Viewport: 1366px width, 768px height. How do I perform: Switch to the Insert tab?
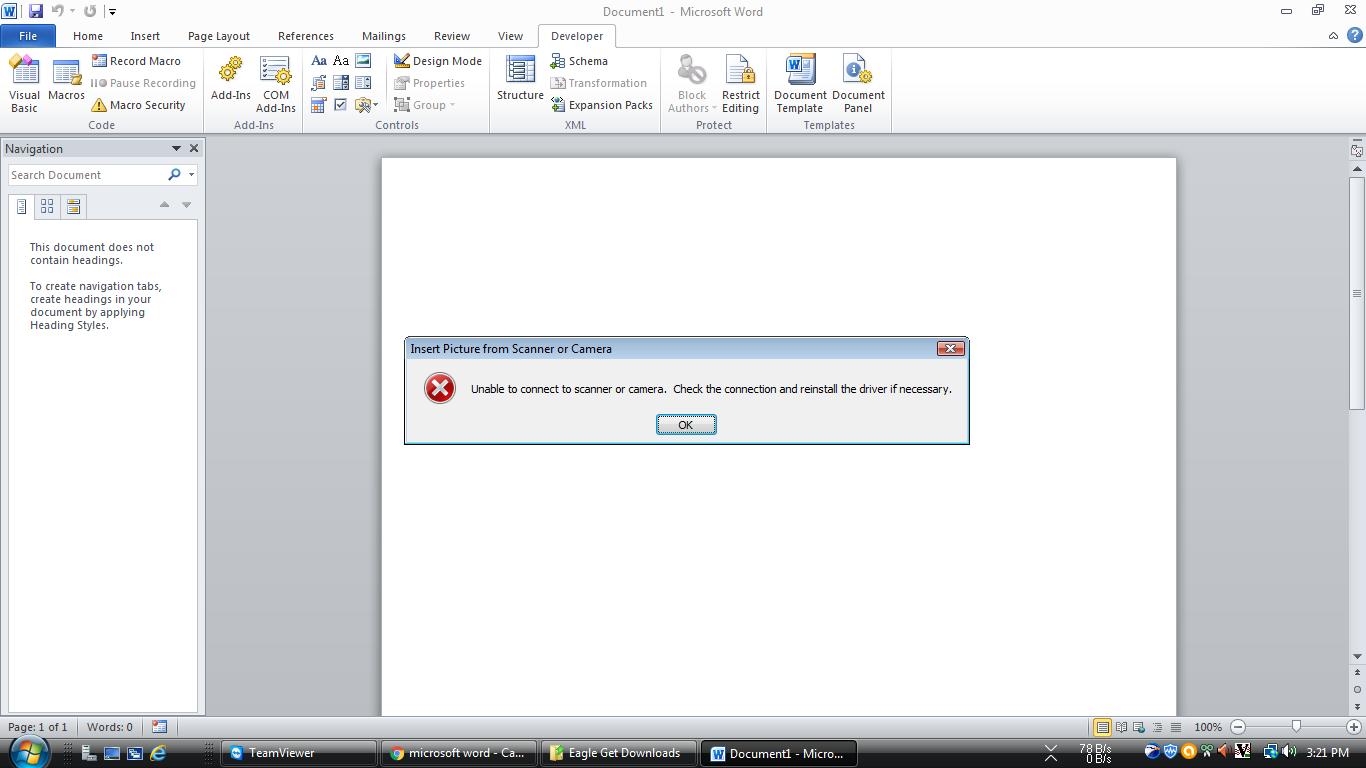coord(145,36)
